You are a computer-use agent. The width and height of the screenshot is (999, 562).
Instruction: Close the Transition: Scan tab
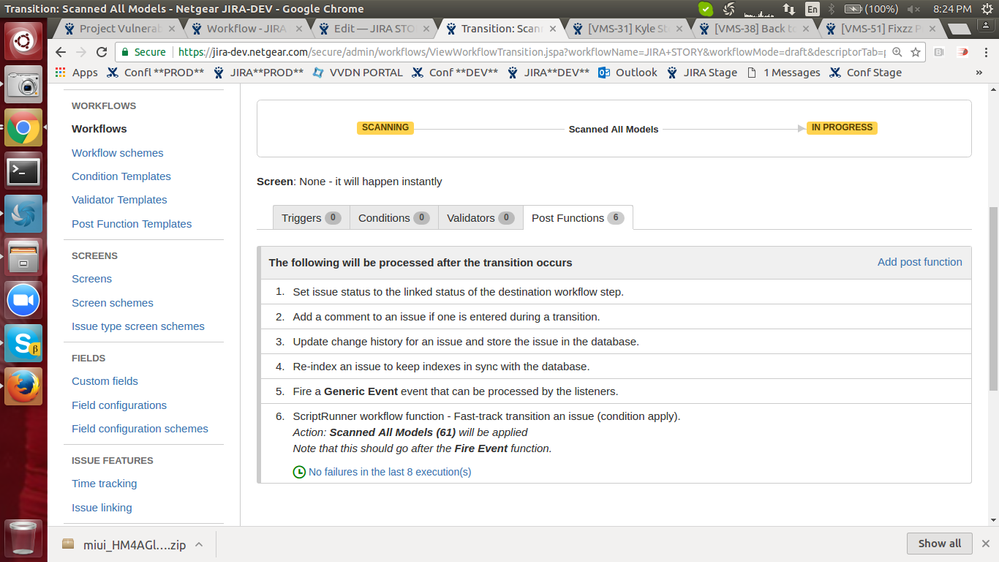click(552, 29)
